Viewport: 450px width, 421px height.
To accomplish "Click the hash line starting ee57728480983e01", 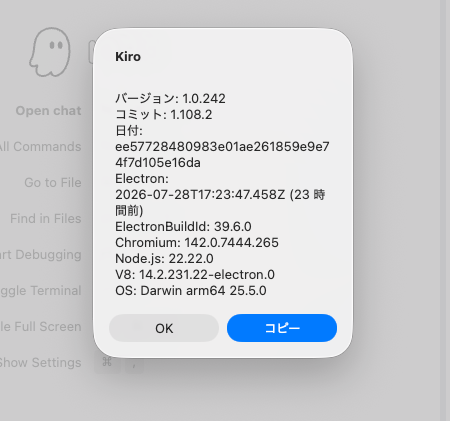I will (x=222, y=147).
